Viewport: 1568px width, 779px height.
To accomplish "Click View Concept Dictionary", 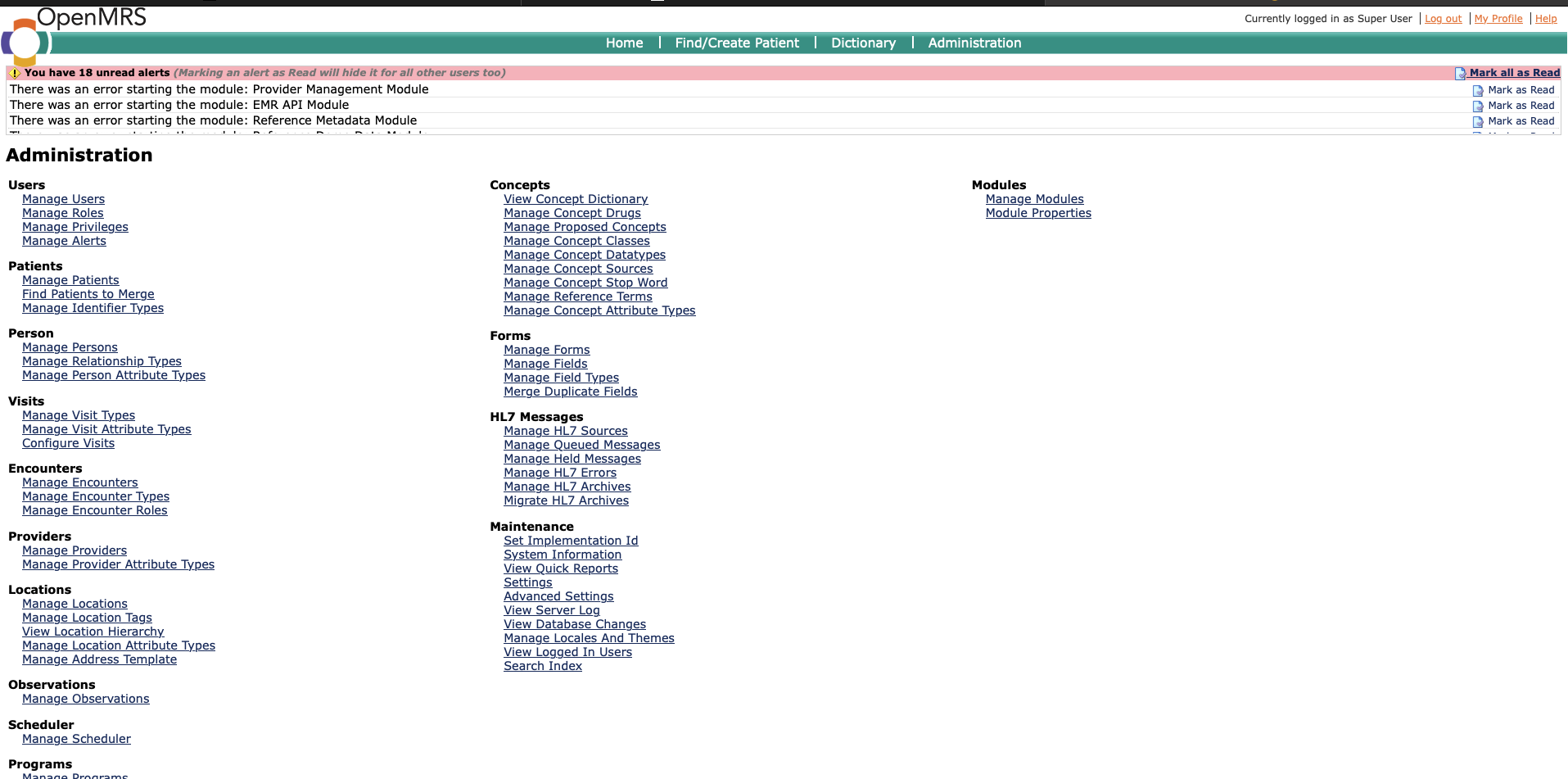I will pyautogui.click(x=576, y=199).
